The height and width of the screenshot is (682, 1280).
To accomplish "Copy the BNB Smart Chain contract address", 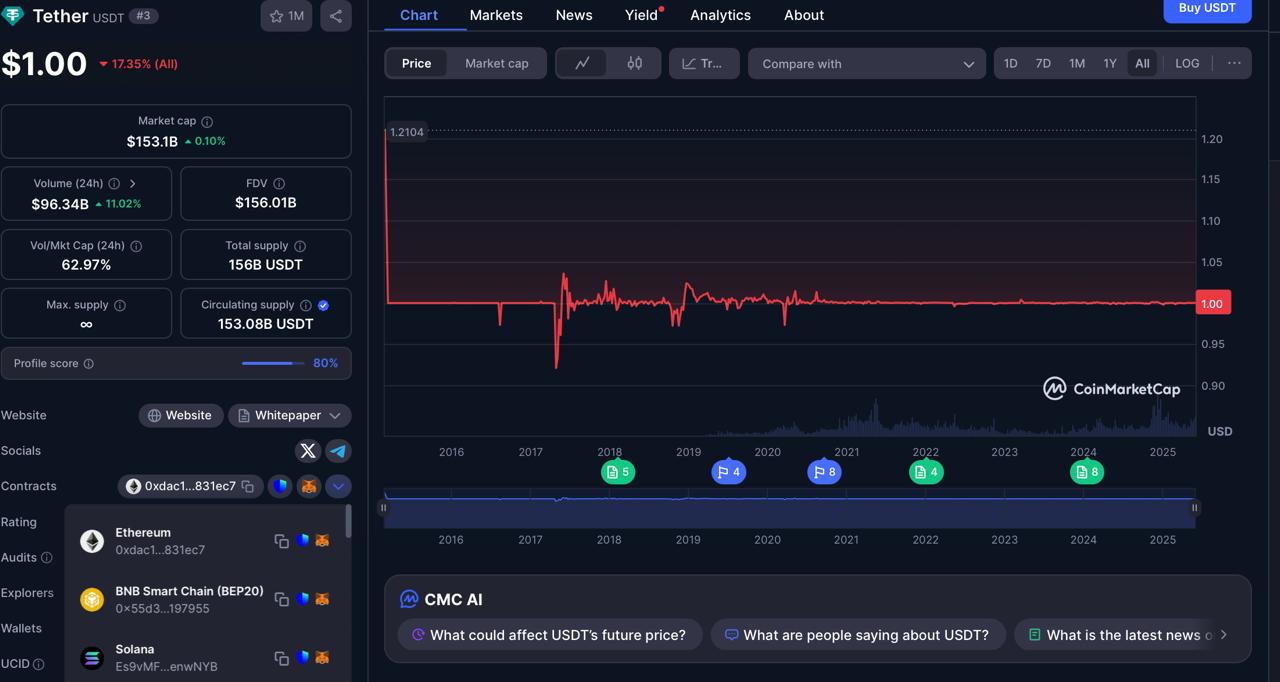I will (x=282, y=599).
